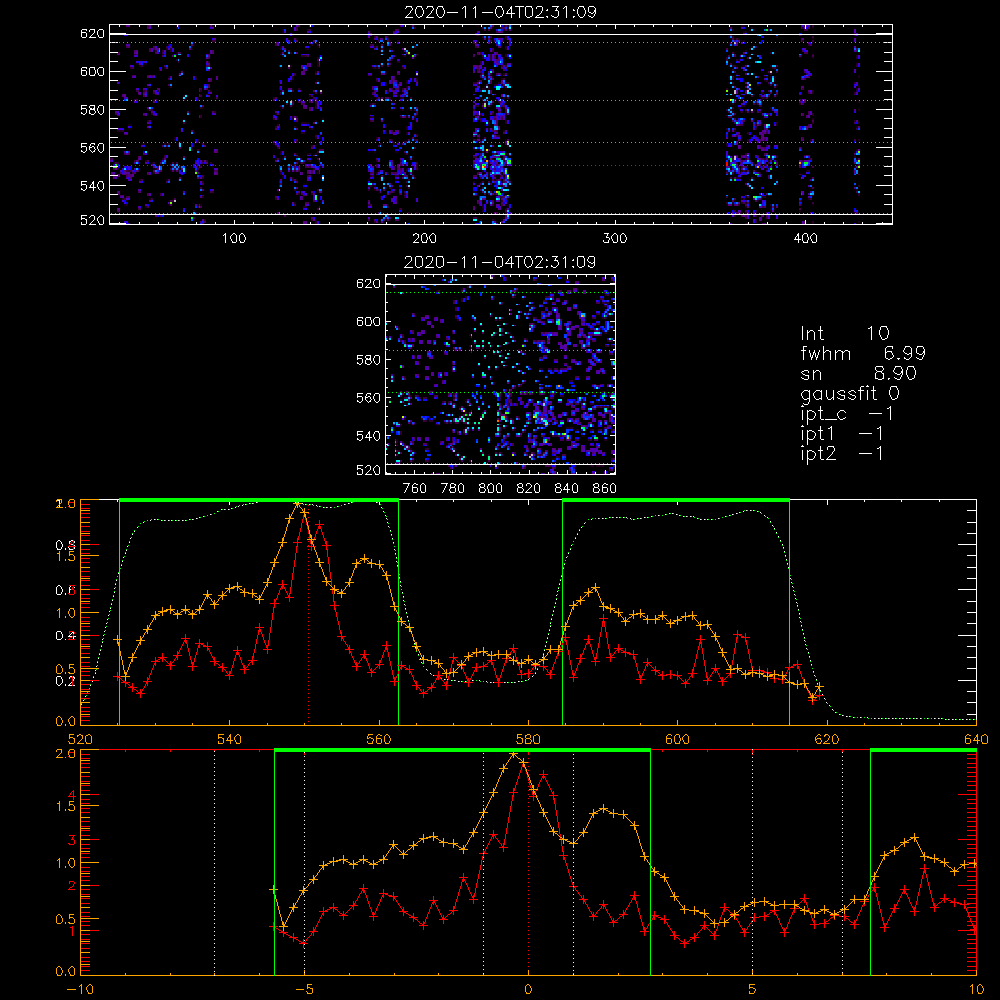Click x-axis tick '300' under the wide top image
This screenshot has width=1000, height=1000.
coord(615,239)
